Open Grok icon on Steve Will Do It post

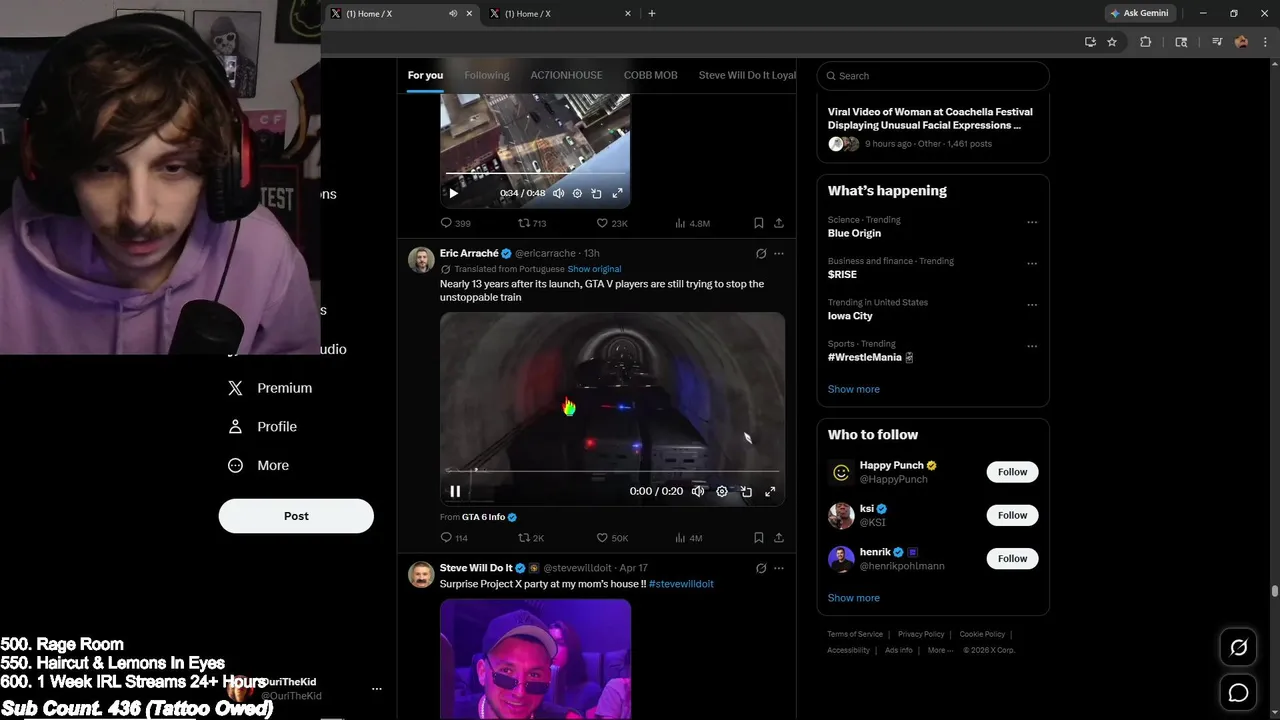(x=761, y=568)
